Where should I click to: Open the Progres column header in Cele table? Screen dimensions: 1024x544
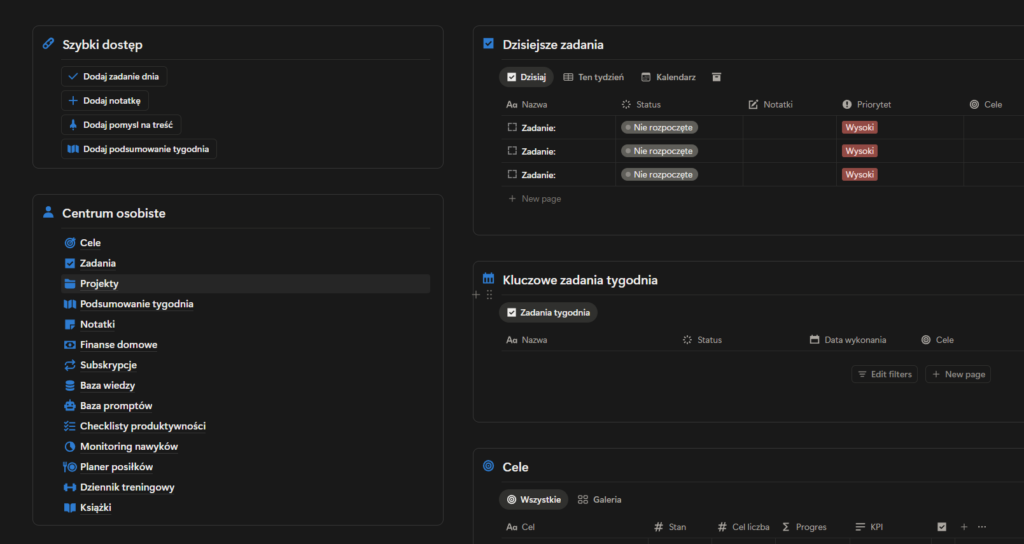point(804,527)
